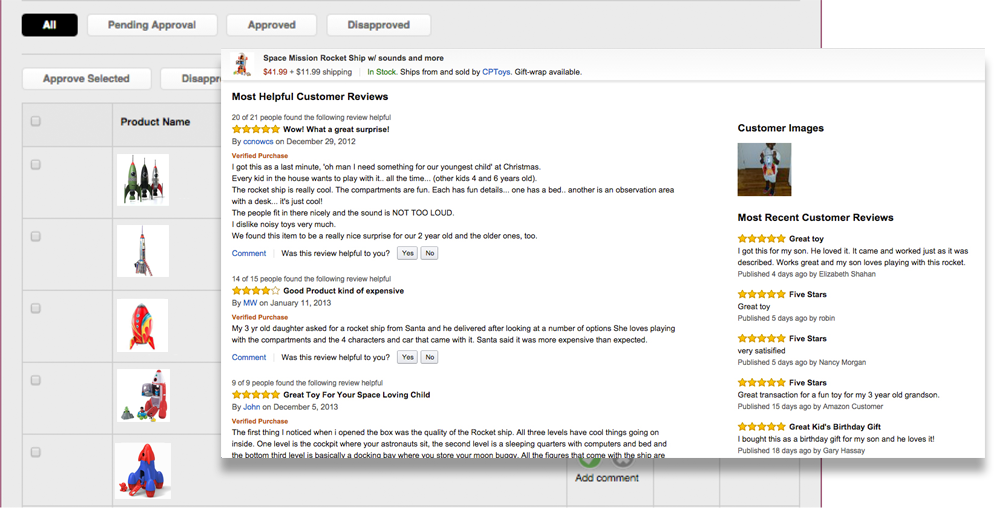Open the three retro rockets product image
994x508 pixels.
(143, 179)
